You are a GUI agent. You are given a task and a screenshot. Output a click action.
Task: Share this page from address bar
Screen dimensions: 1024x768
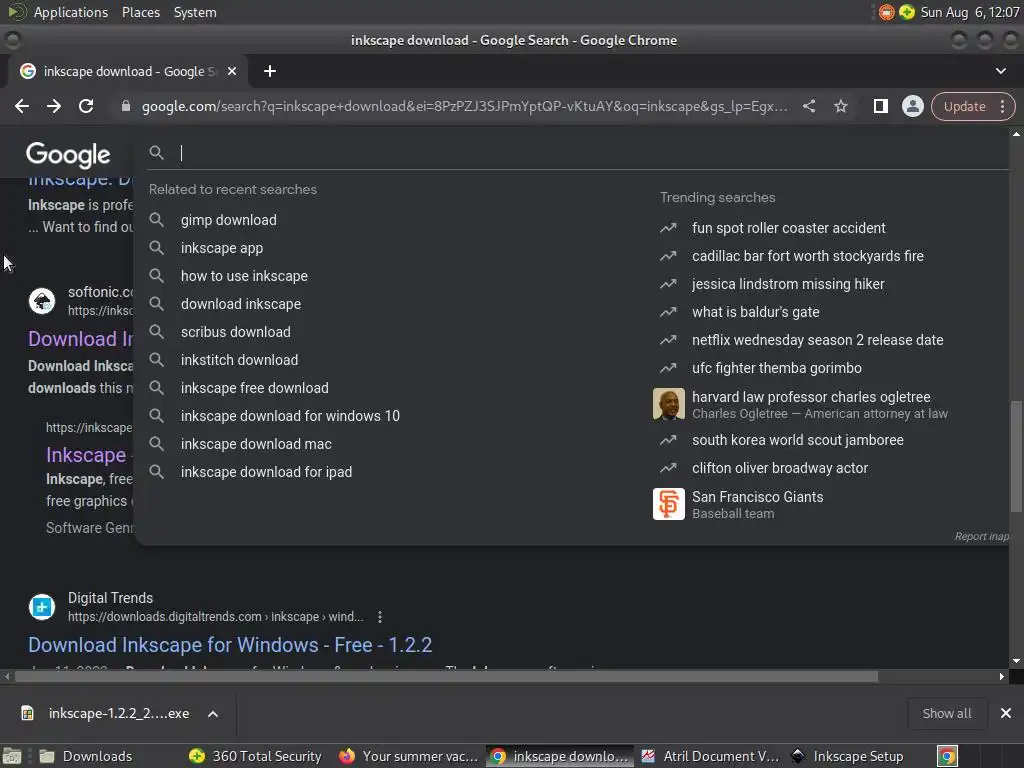point(809,106)
